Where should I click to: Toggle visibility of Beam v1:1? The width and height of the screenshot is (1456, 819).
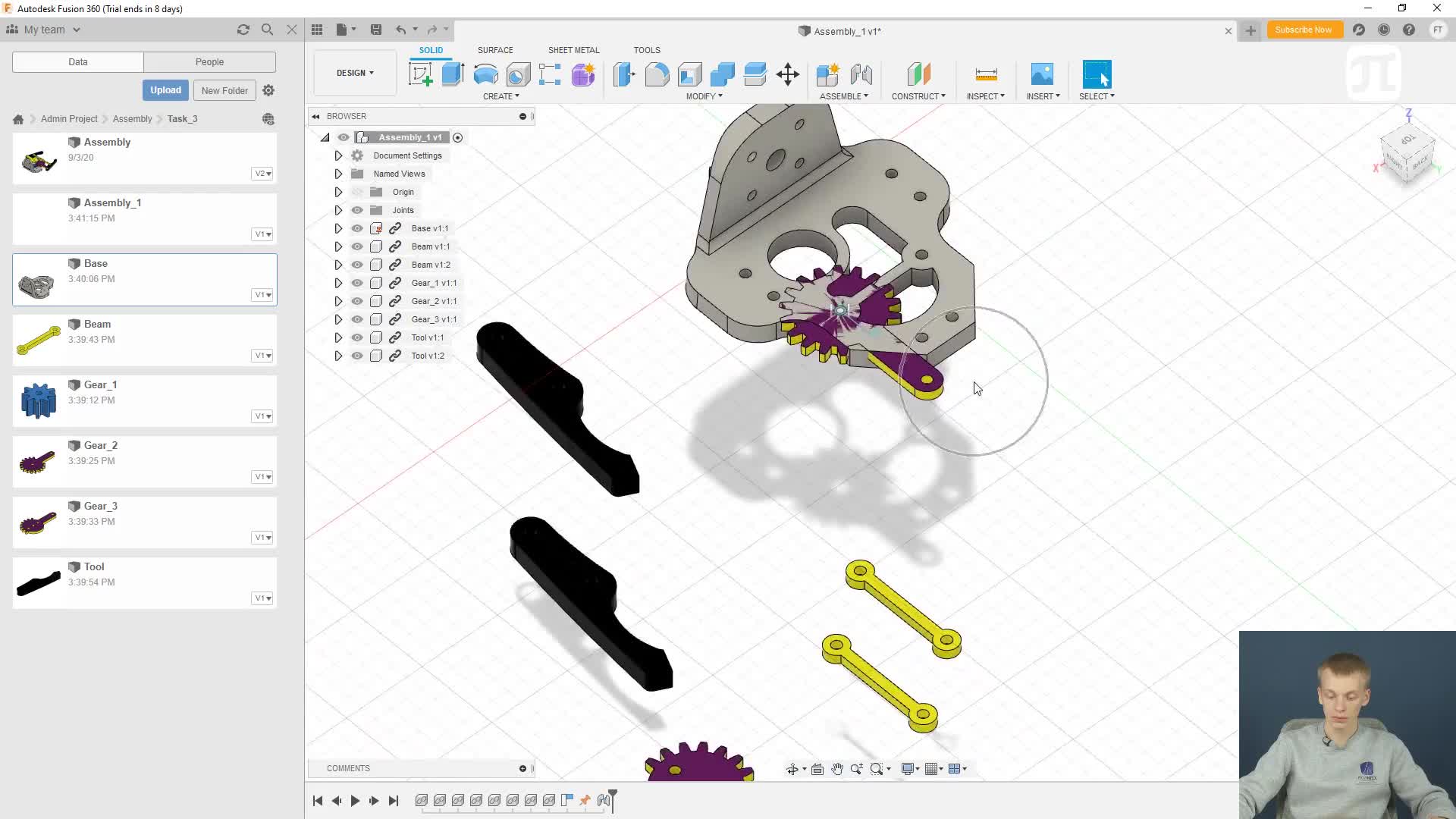pyautogui.click(x=357, y=246)
